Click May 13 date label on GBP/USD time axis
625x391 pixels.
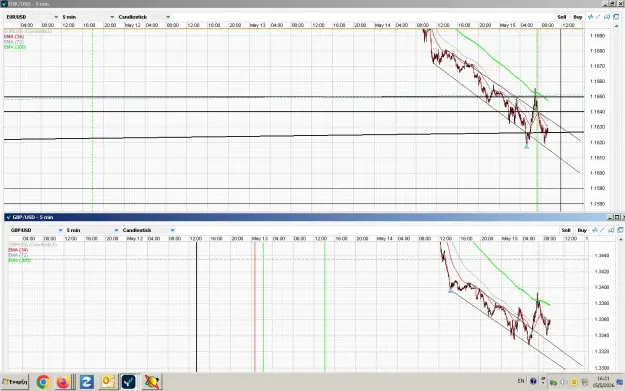pos(260,239)
